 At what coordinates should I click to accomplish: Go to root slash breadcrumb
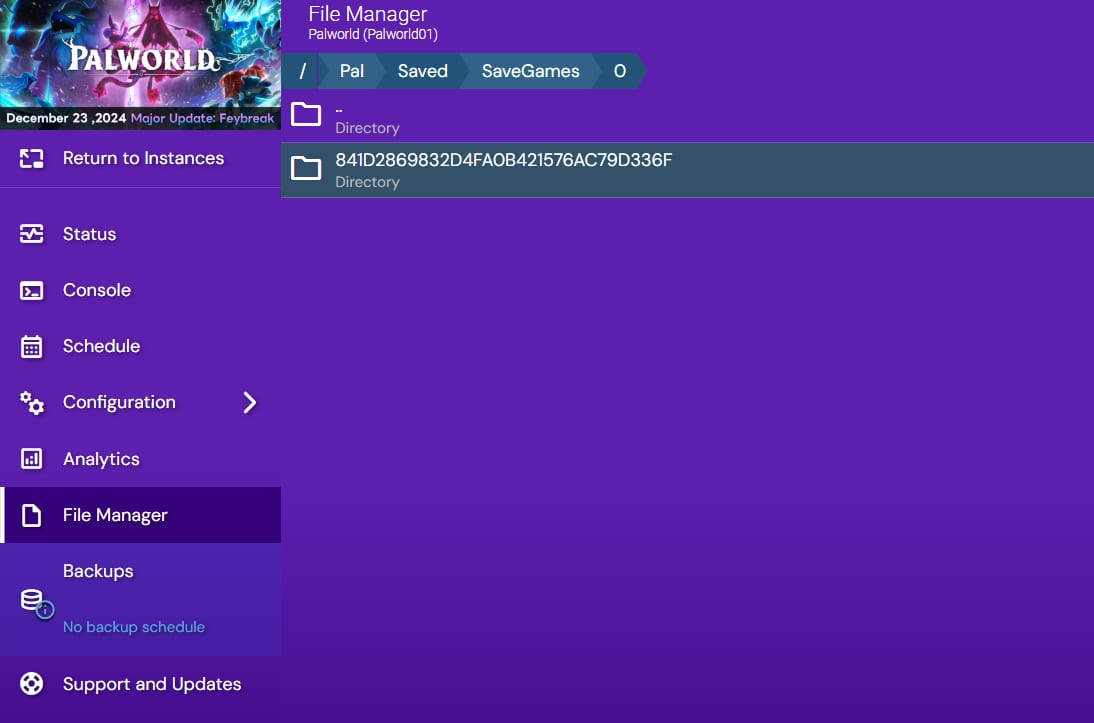click(x=302, y=72)
